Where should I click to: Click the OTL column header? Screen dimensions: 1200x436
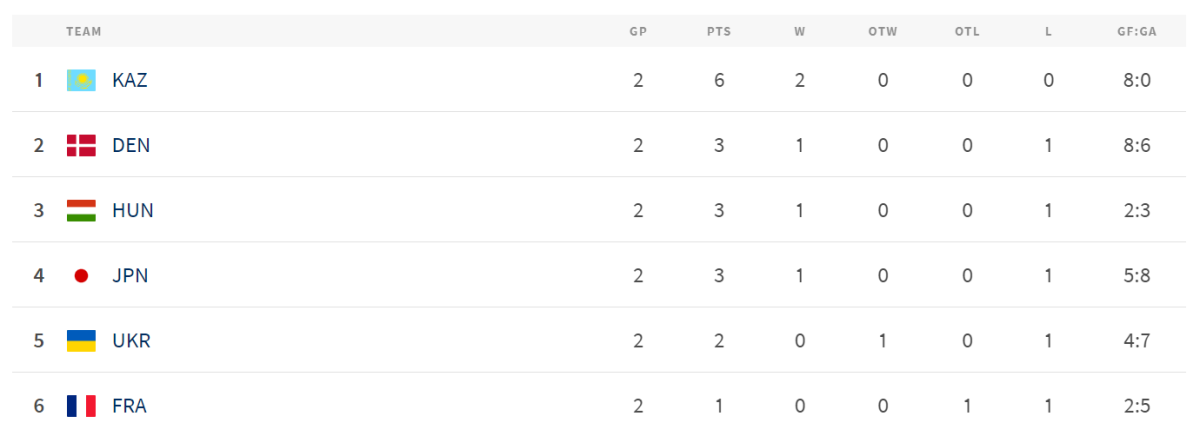click(967, 31)
